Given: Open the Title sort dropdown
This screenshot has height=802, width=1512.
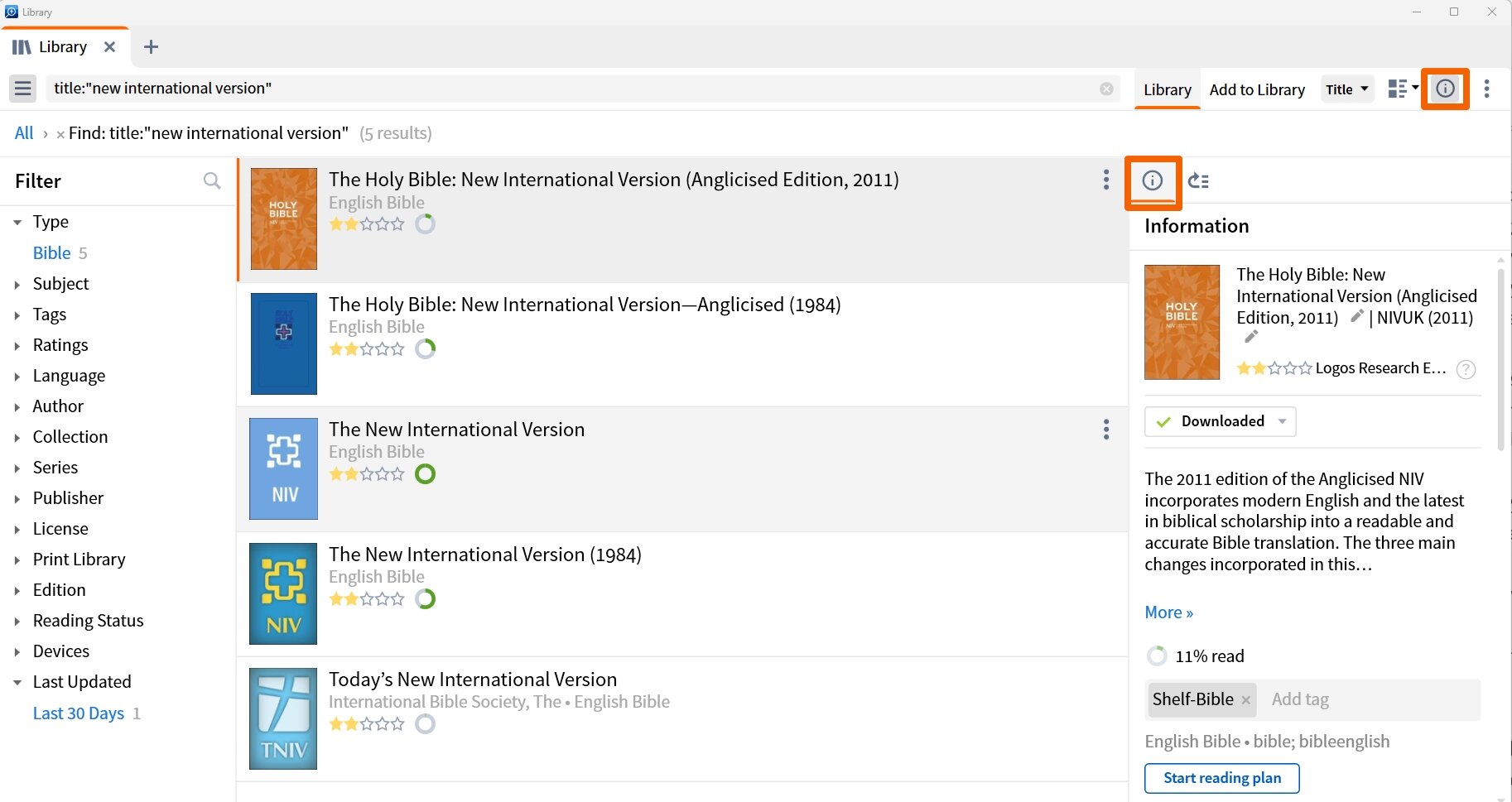Looking at the screenshot, I should (1346, 89).
